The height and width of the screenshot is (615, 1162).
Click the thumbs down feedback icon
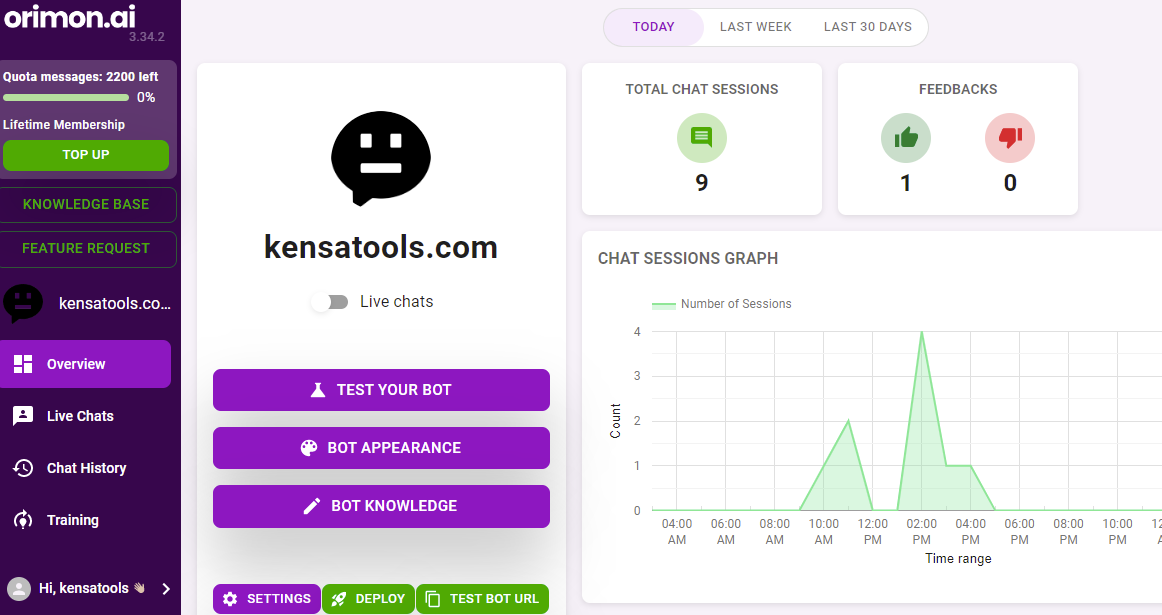pyautogui.click(x=1009, y=138)
